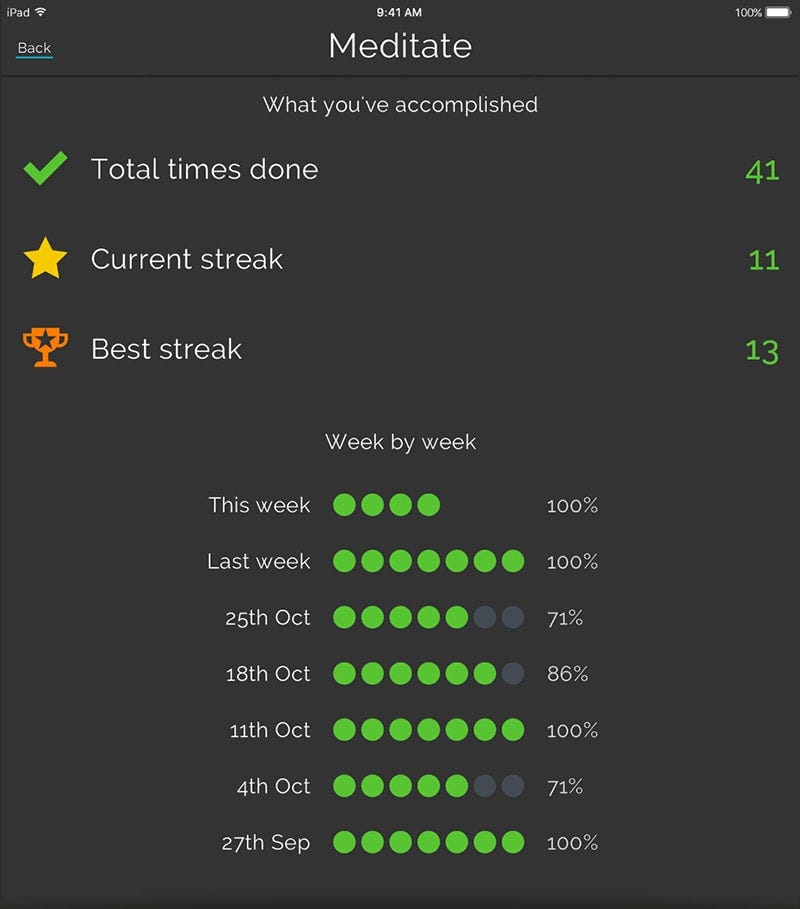Select the Total times done row
The height and width of the screenshot is (909, 800).
[204, 169]
